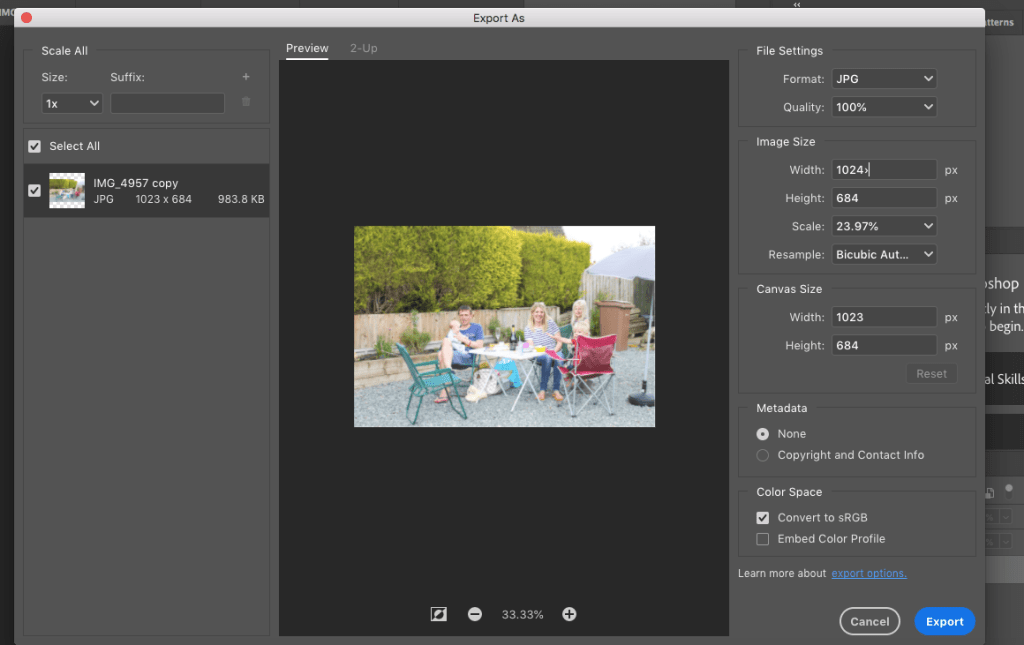Expand the Quality 100% dropdown
Screen dimensions: 1024x645
(x=884, y=107)
